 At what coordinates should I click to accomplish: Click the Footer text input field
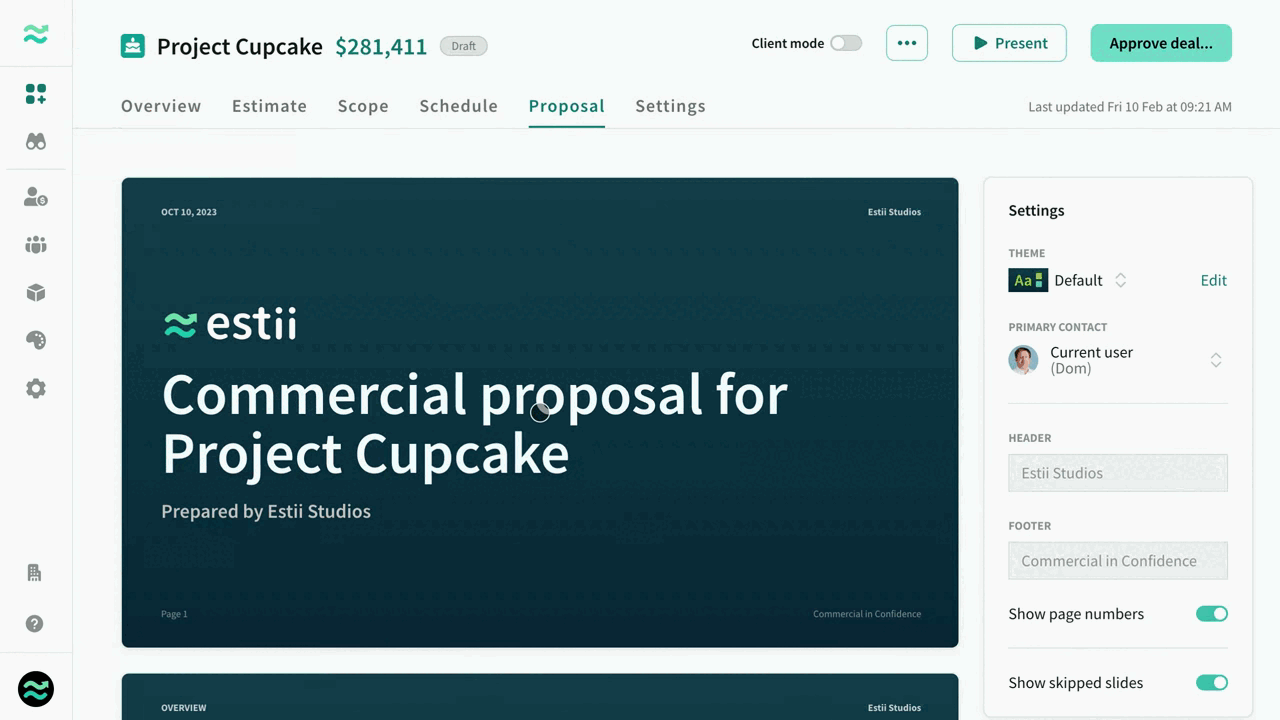click(1117, 561)
